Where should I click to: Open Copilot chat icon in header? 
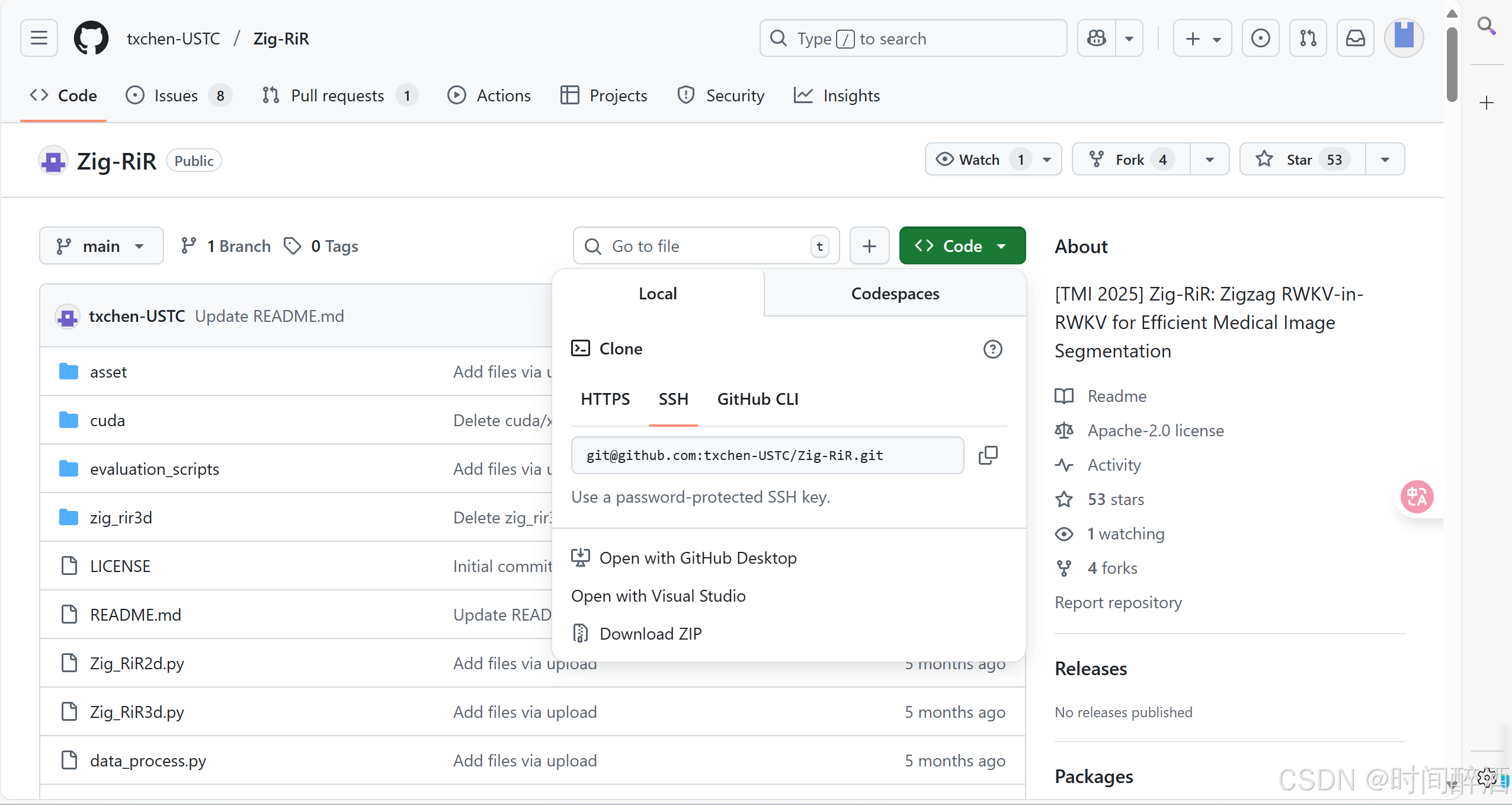tap(1097, 39)
